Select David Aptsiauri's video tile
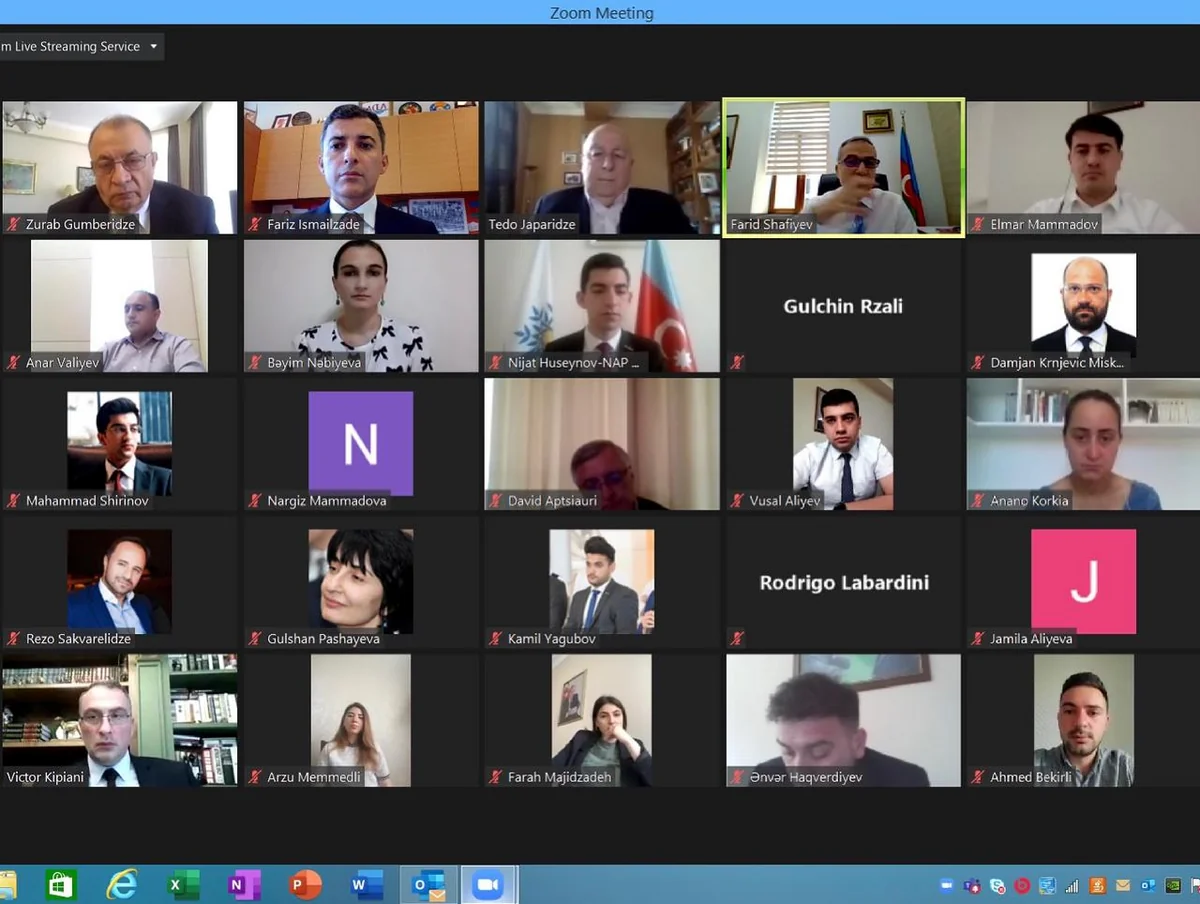Viewport: 1200px width, 904px height. (x=602, y=444)
